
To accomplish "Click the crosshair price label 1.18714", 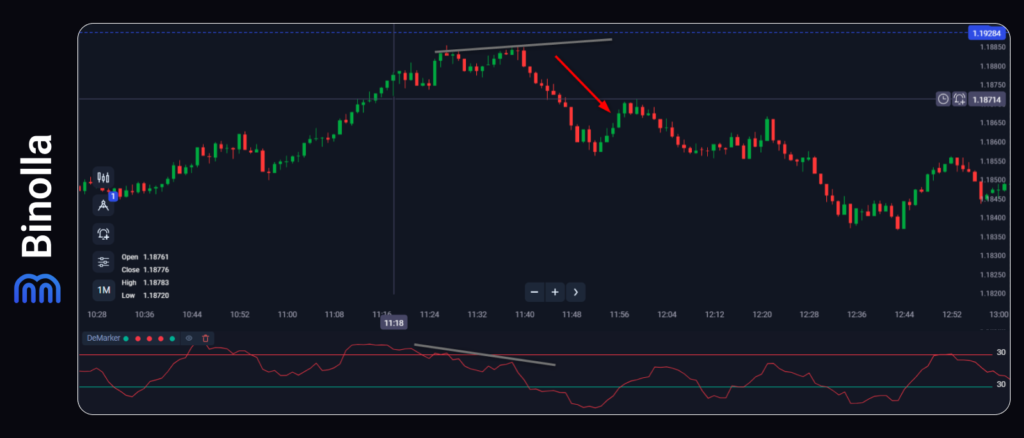I will pyautogui.click(x=986, y=99).
